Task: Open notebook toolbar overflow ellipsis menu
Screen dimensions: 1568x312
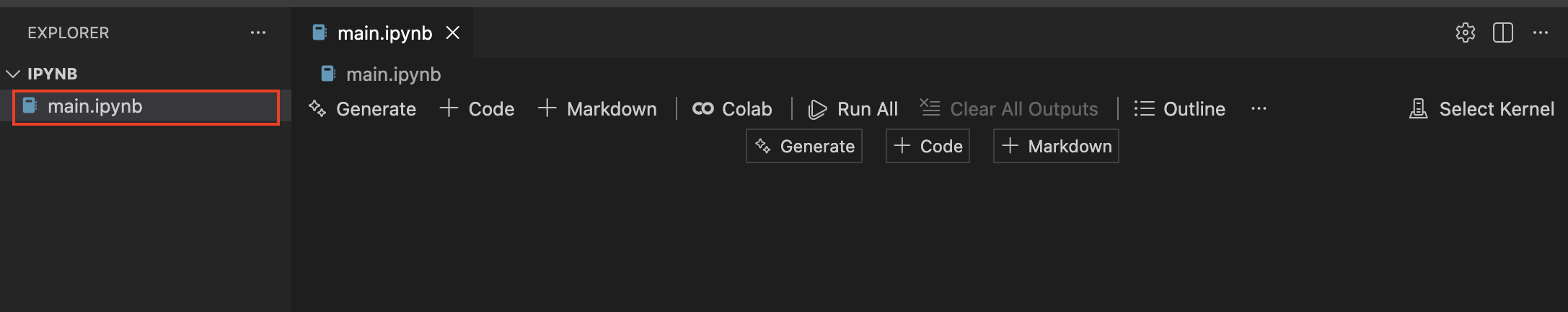Action: 1259,108
